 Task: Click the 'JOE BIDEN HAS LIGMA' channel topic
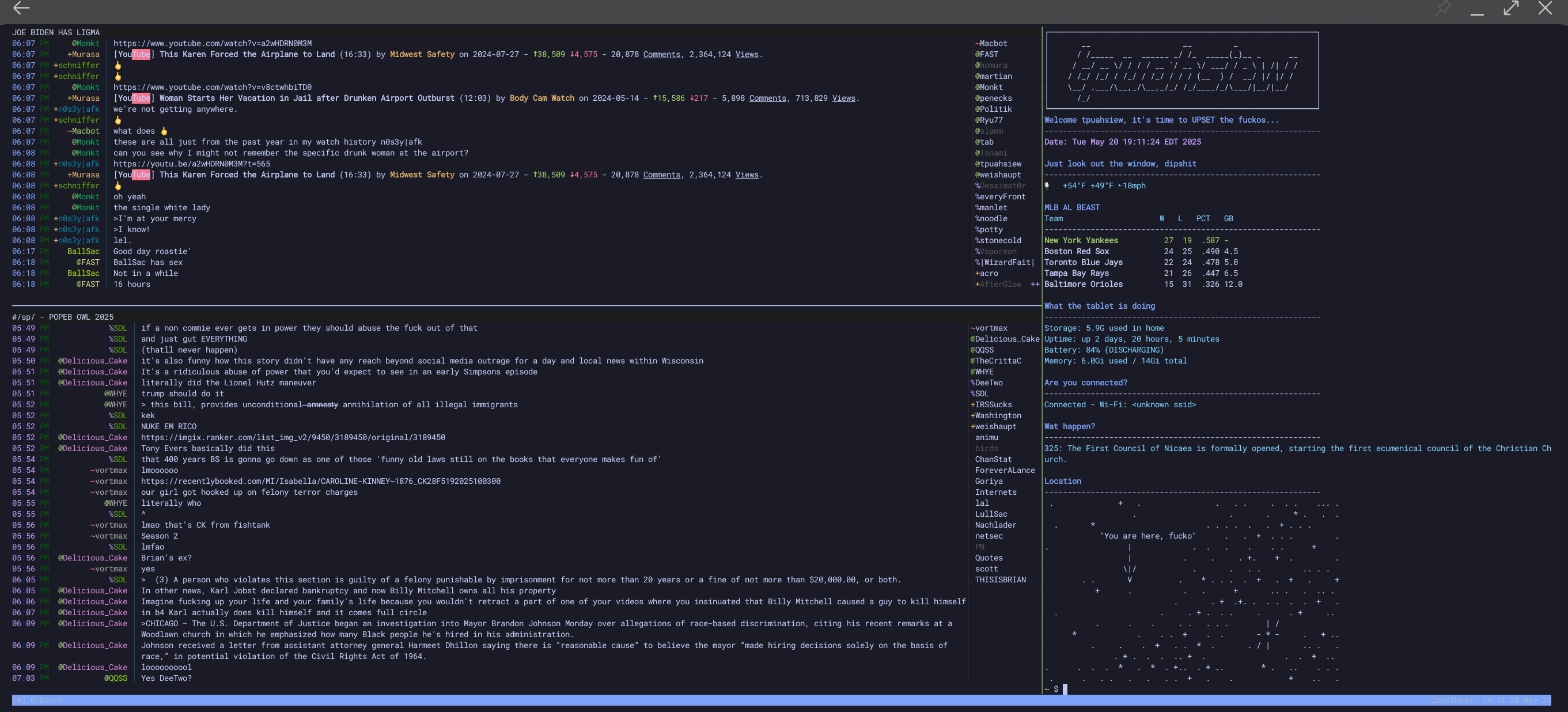56,32
